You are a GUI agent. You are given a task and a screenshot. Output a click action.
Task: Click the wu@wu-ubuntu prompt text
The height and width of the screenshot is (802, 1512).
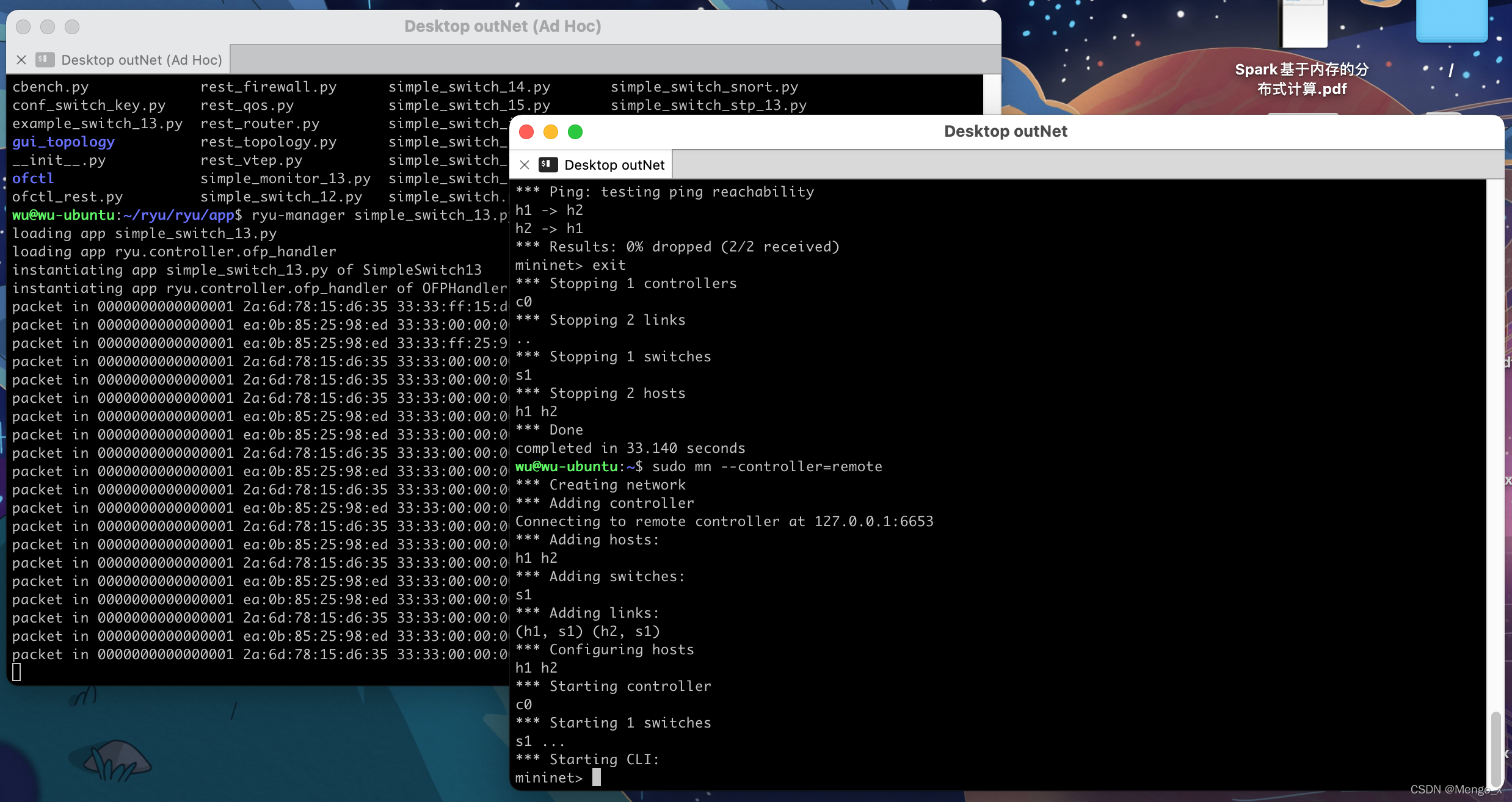[64, 215]
